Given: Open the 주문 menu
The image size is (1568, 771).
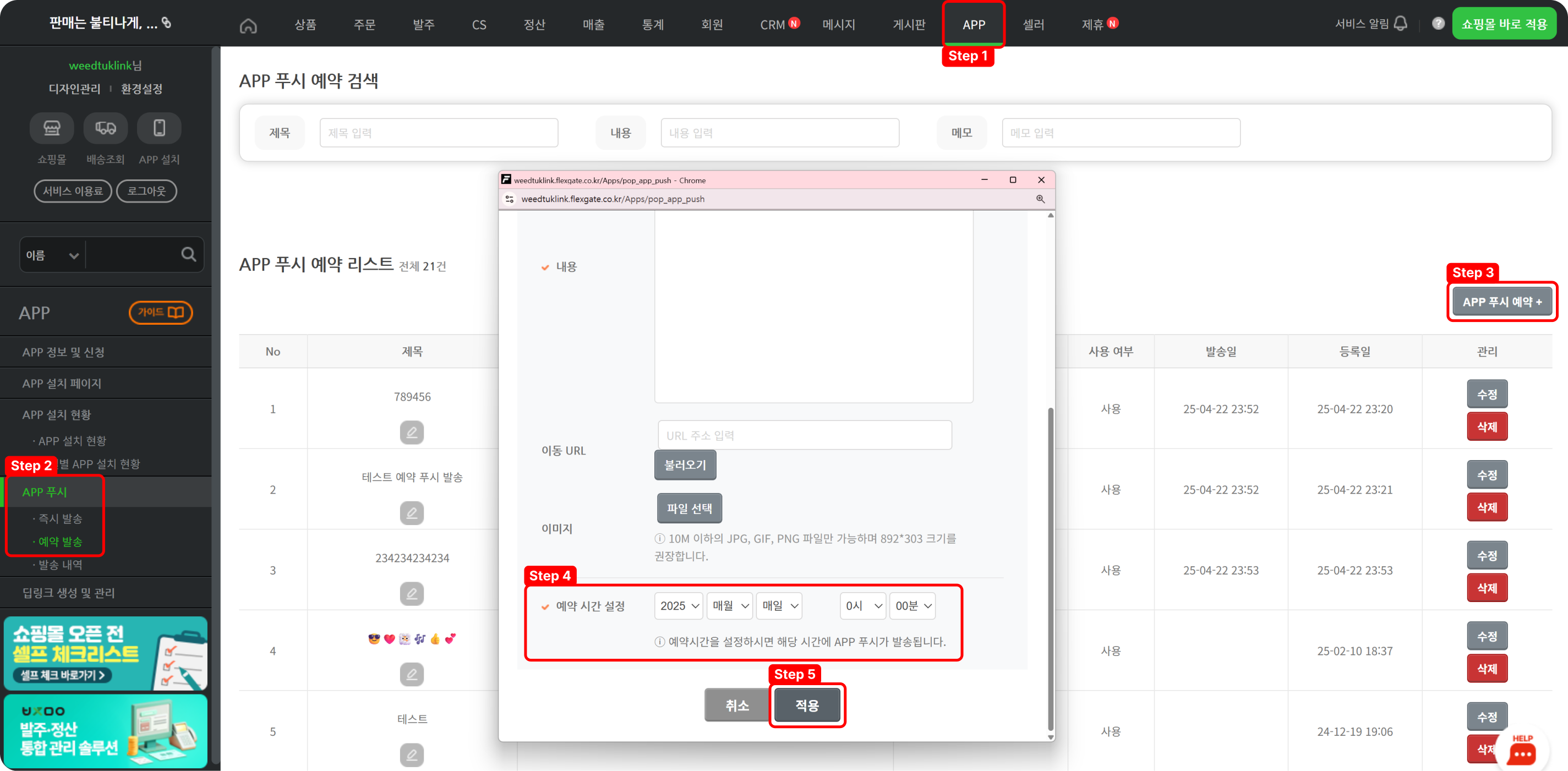Looking at the screenshot, I should point(364,25).
